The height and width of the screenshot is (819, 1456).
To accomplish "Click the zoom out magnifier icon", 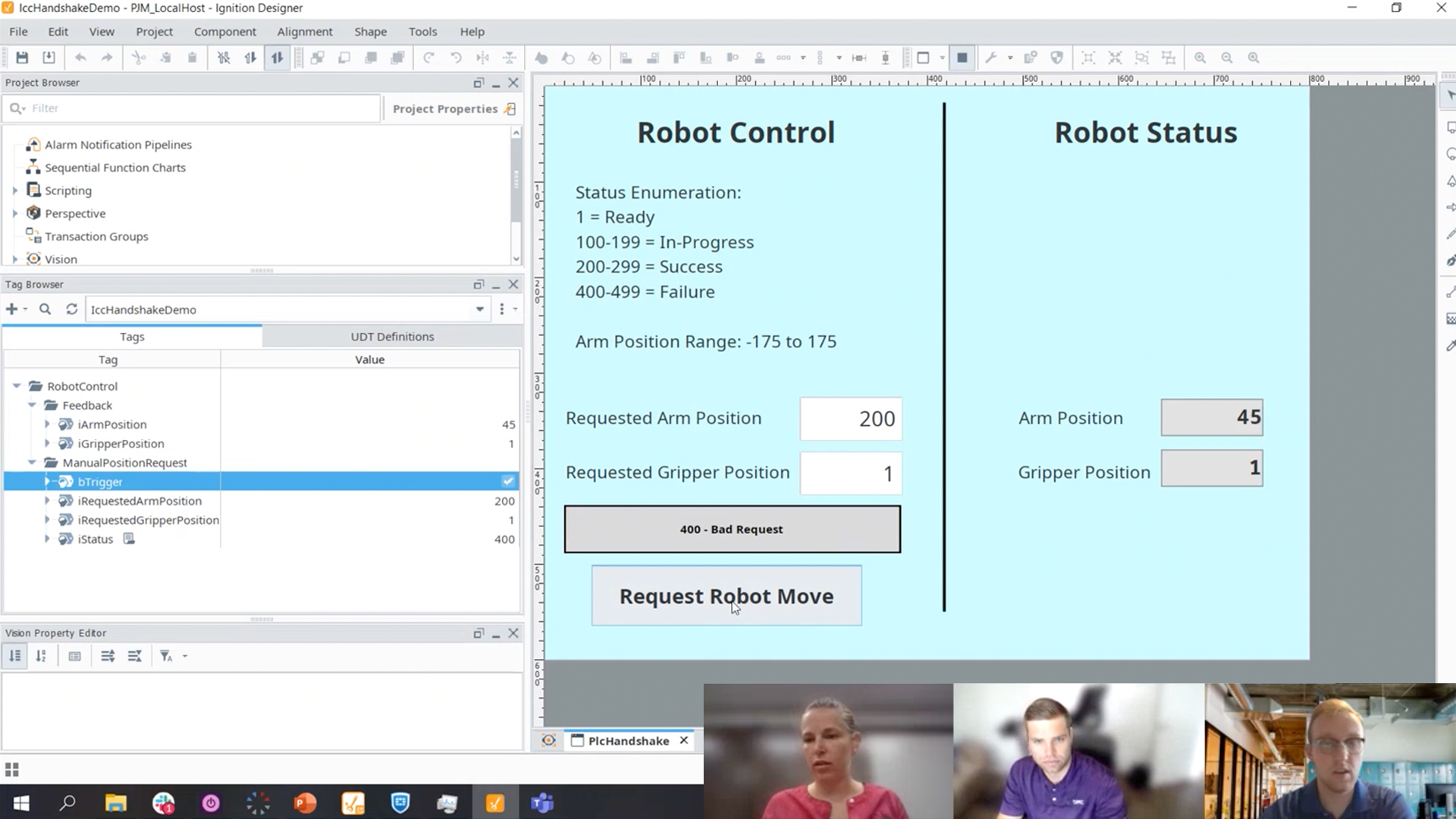I will coord(1226,58).
